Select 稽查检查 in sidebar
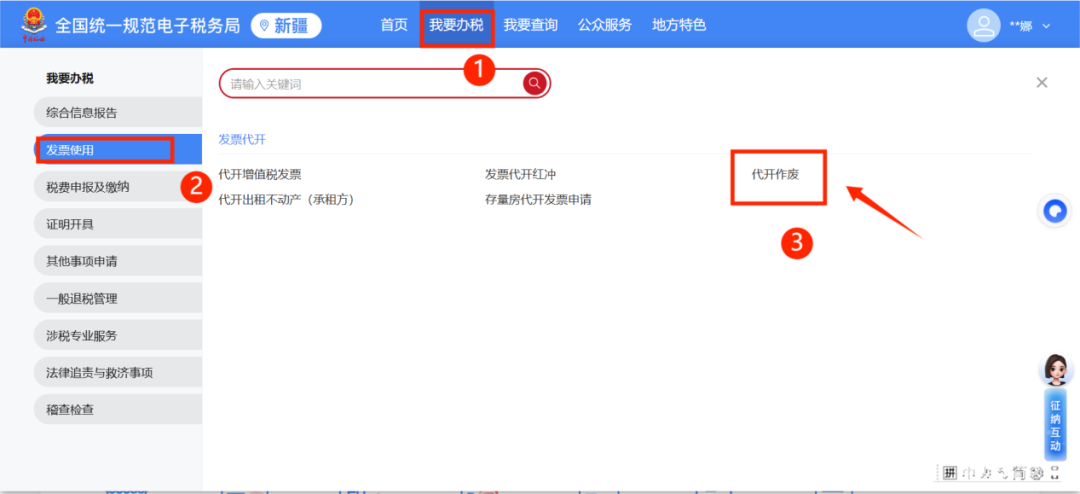This screenshot has width=1080, height=494. [118, 410]
